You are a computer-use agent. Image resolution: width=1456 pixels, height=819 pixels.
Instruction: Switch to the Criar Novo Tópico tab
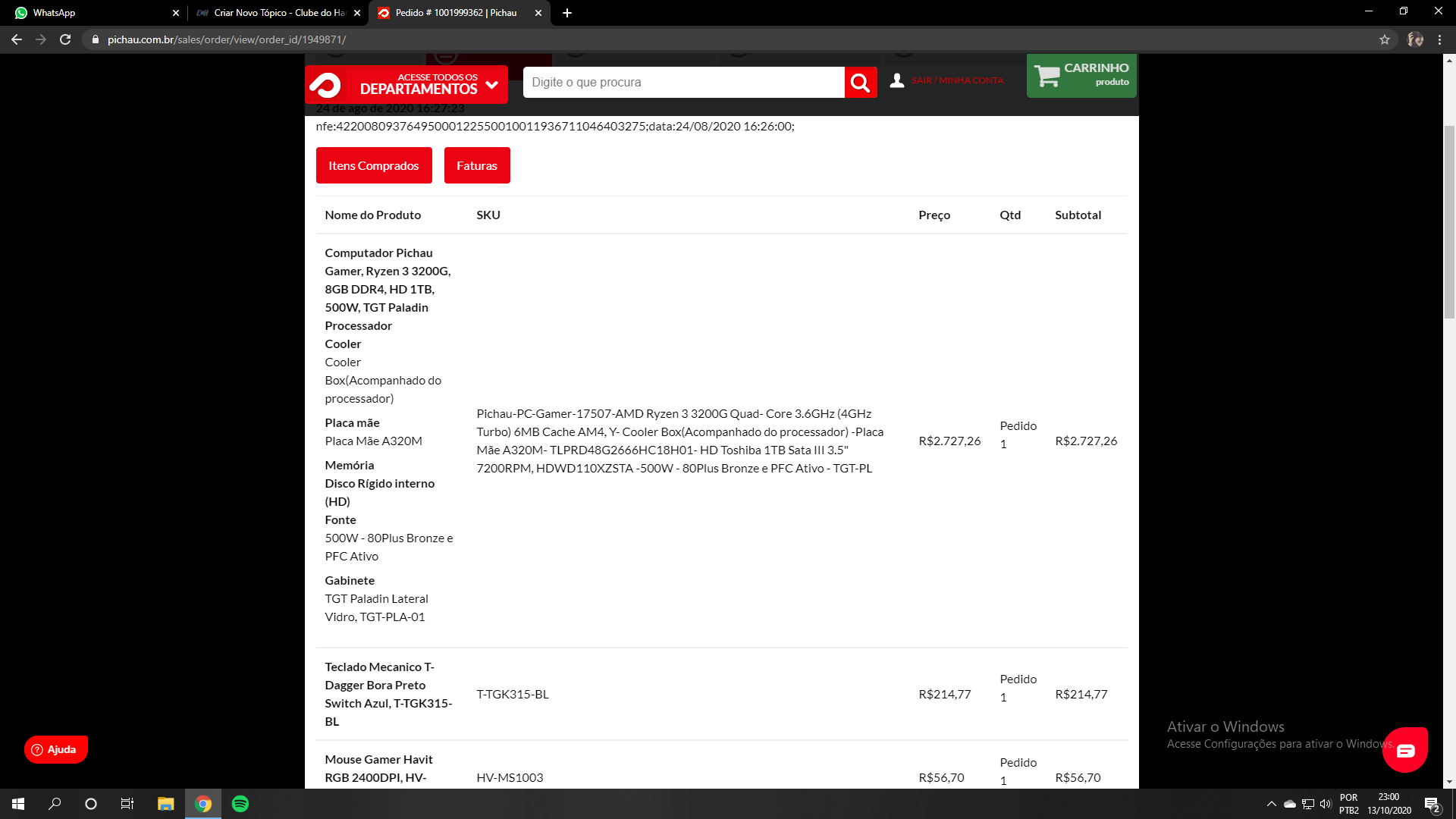point(277,13)
